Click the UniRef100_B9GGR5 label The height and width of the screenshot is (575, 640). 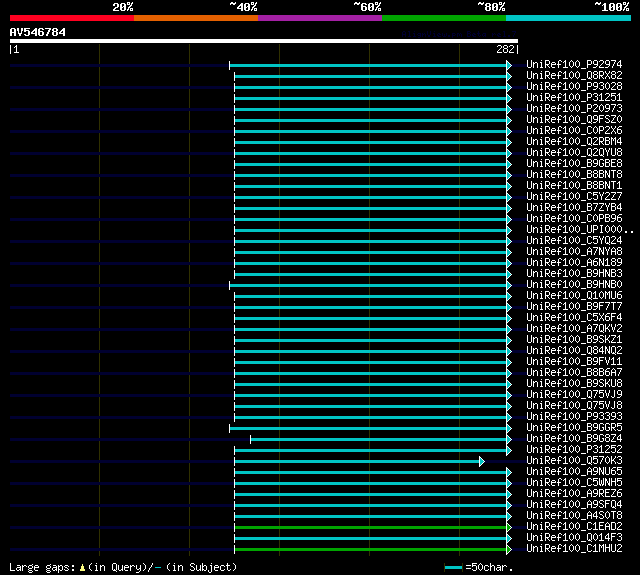[574, 428]
